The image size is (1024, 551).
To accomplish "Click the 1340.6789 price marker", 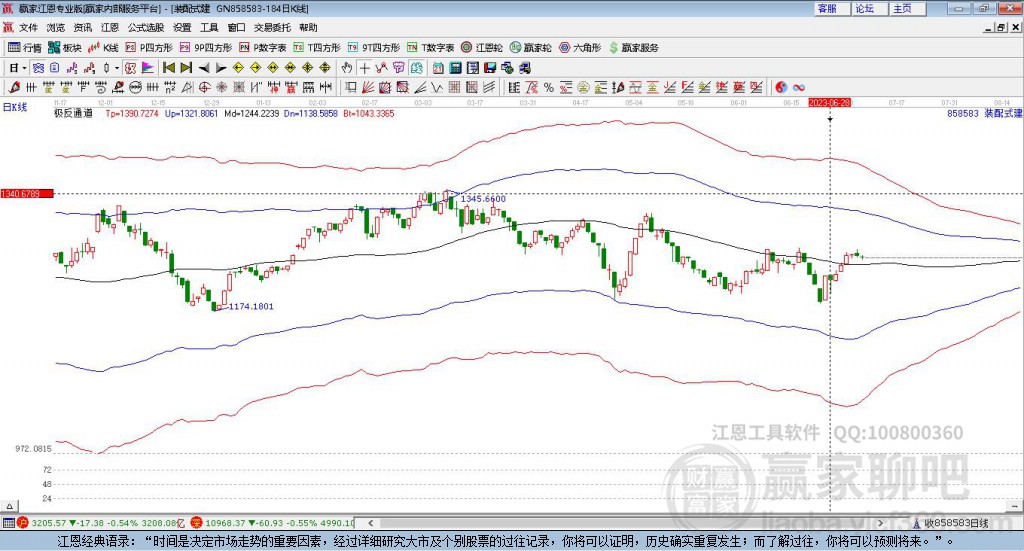I will [x=27, y=194].
